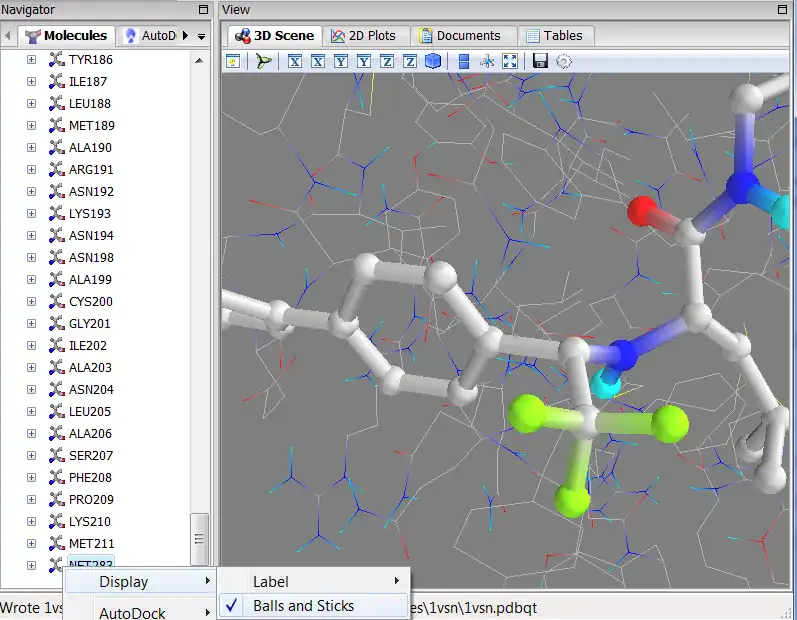Image resolution: width=797 pixels, height=620 pixels.
Task: Switch to the Tables tab
Action: tap(555, 35)
